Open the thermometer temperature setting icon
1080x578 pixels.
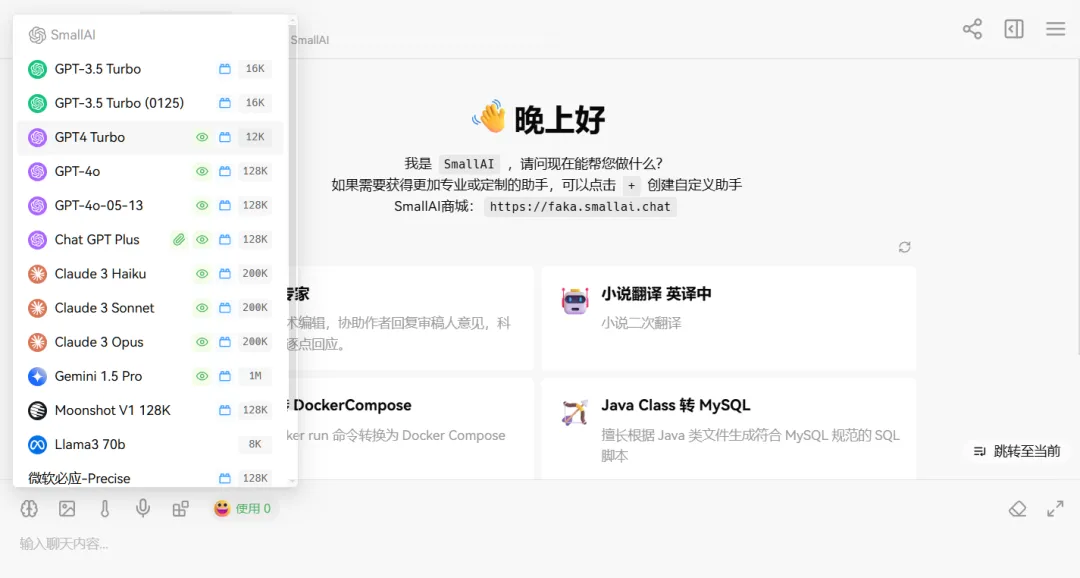[105, 508]
